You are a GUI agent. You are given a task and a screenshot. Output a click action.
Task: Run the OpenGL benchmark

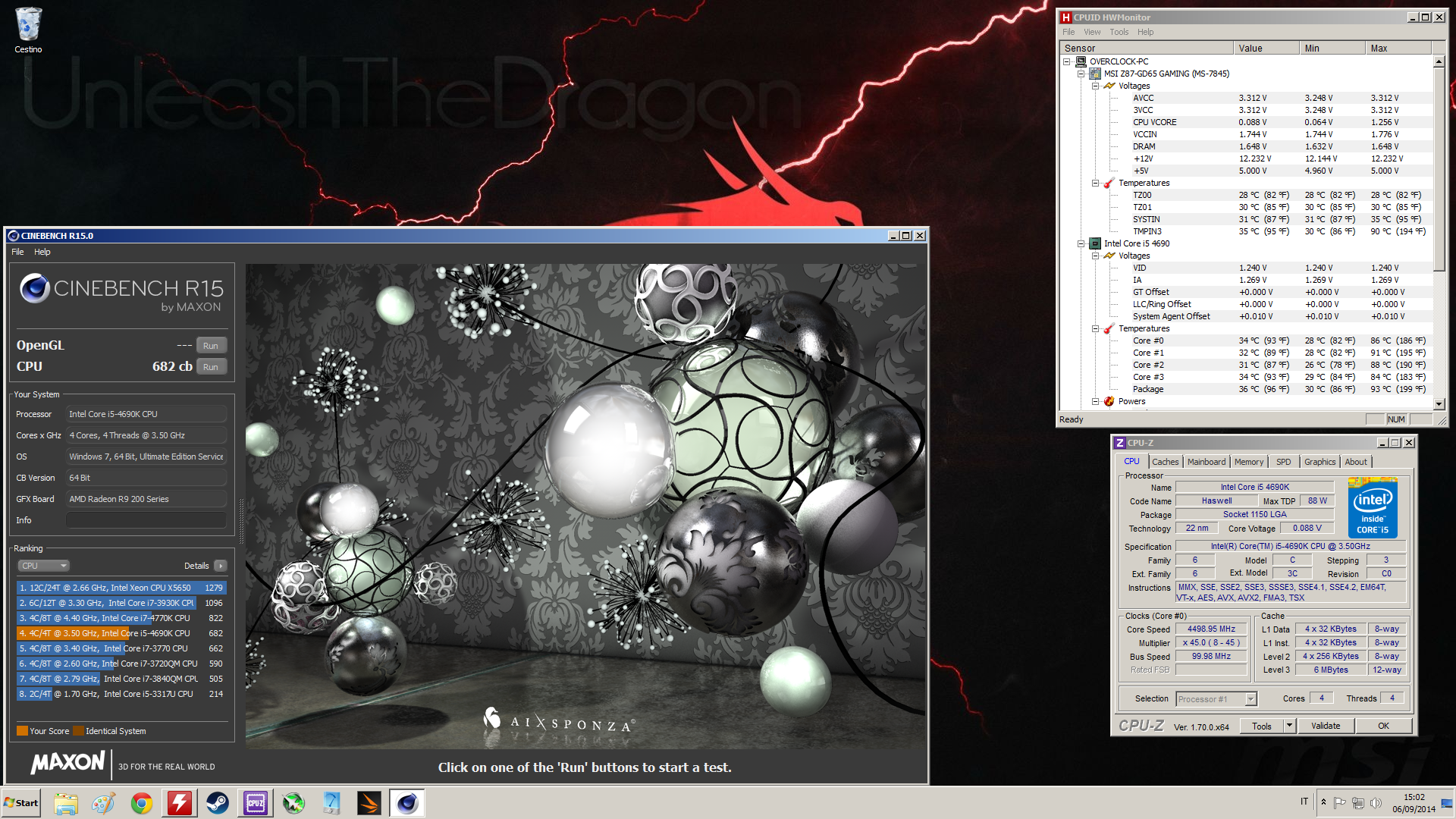211,346
